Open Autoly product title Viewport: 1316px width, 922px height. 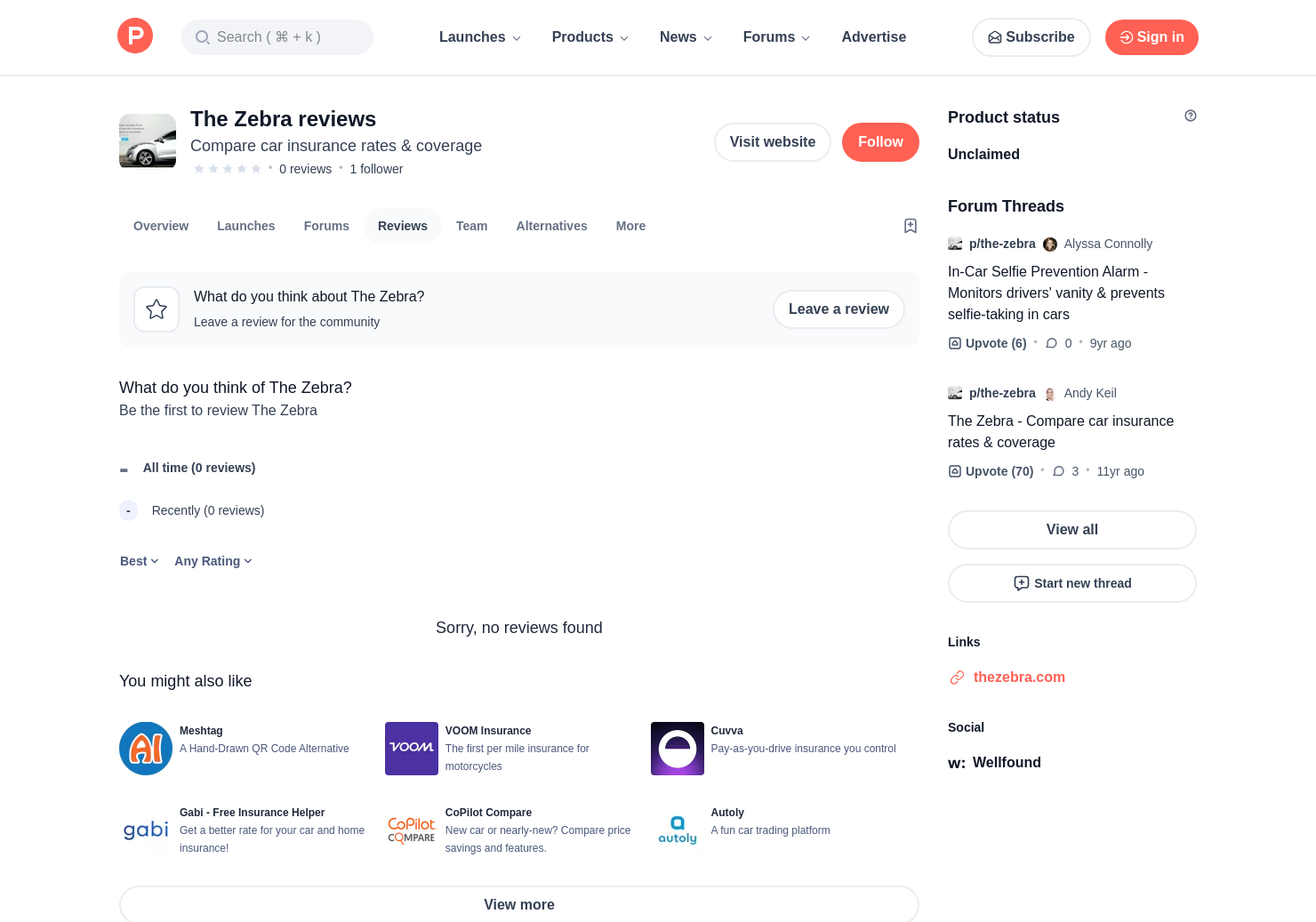pyautogui.click(x=727, y=813)
